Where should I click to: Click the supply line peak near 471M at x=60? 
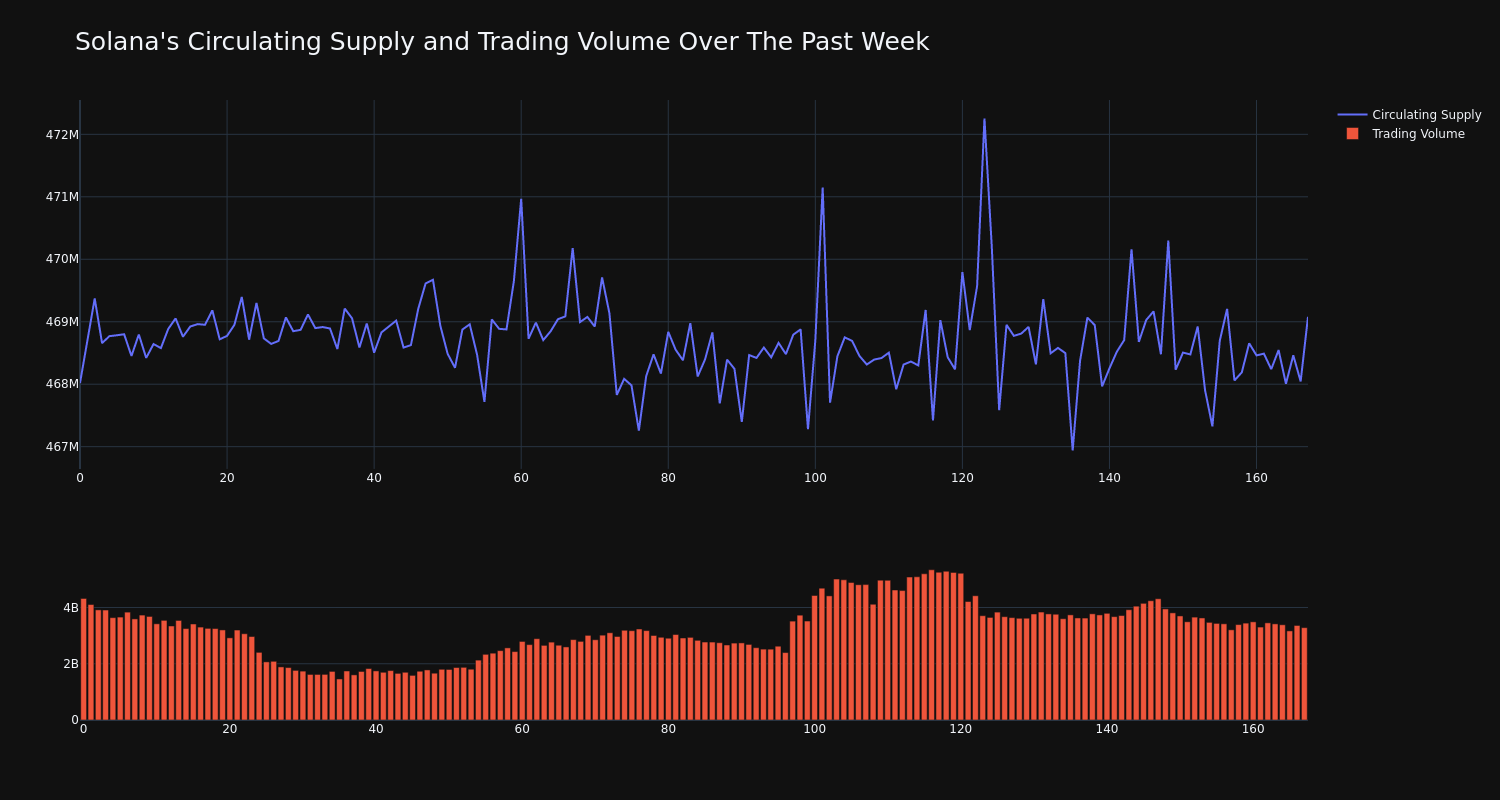coord(521,199)
